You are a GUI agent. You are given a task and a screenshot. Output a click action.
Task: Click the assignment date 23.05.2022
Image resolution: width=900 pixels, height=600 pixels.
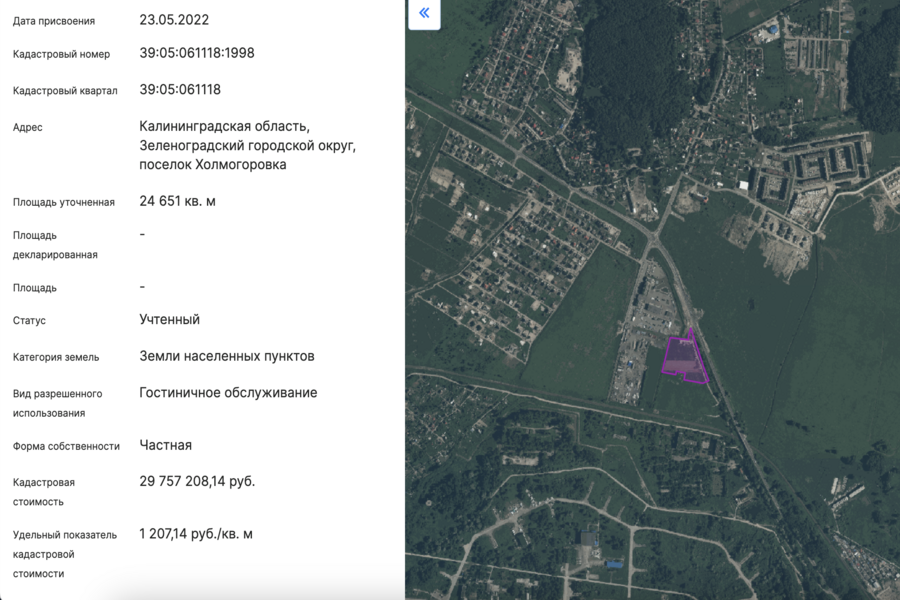(174, 19)
